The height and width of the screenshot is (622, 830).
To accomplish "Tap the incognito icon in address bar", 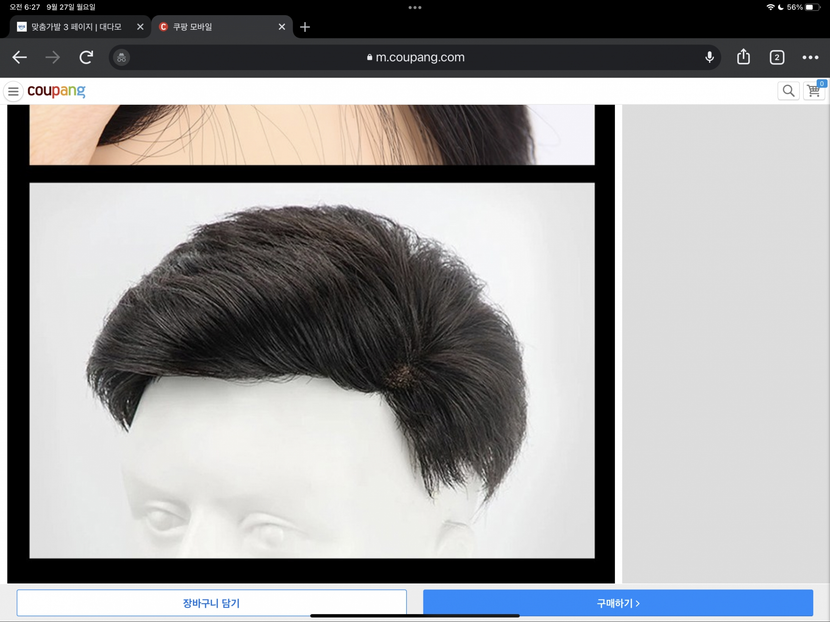I will (121, 57).
